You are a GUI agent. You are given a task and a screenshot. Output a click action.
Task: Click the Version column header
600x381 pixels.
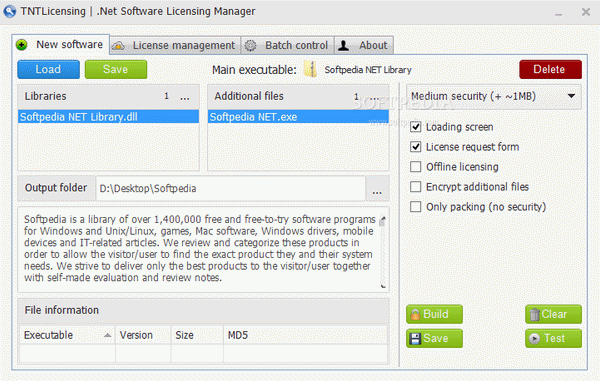click(x=143, y=335)
